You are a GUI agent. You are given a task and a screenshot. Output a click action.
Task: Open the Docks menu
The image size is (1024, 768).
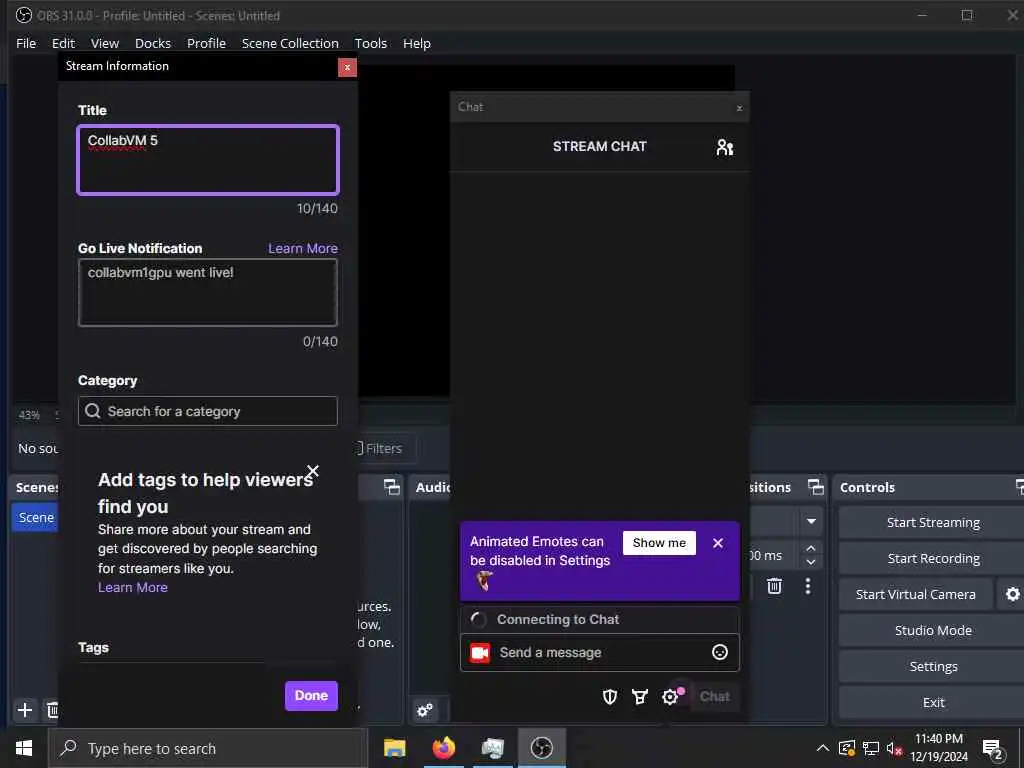(x=153, y=43)
